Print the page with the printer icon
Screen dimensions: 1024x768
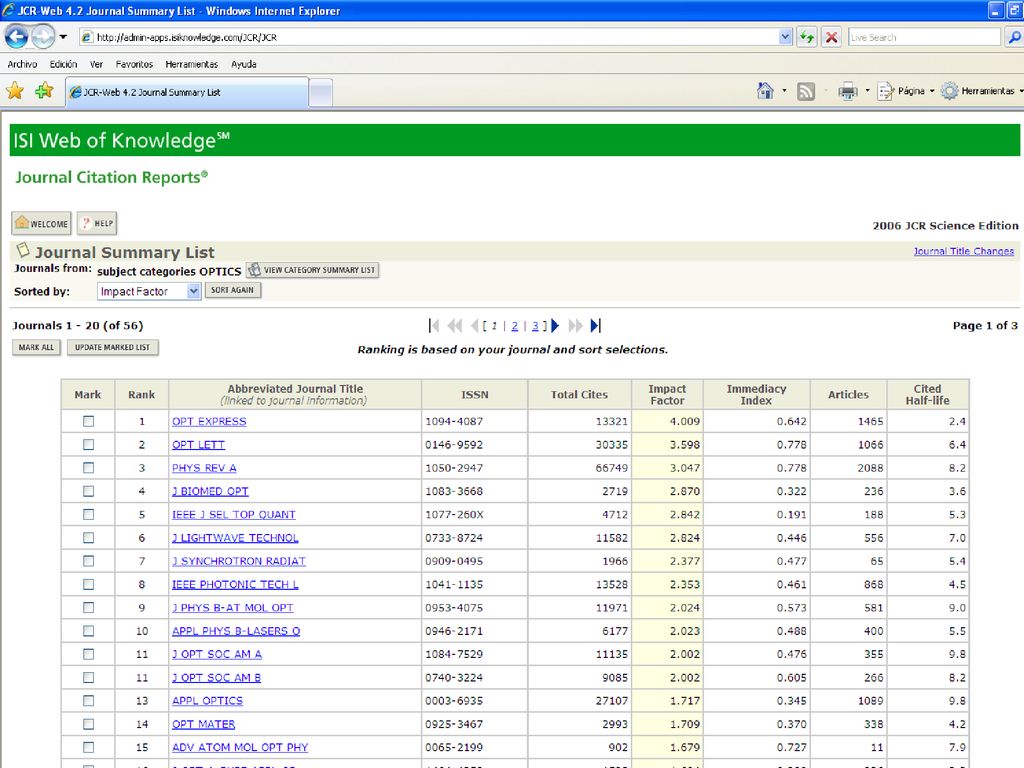pyautogui.click(x=848, y=91)
